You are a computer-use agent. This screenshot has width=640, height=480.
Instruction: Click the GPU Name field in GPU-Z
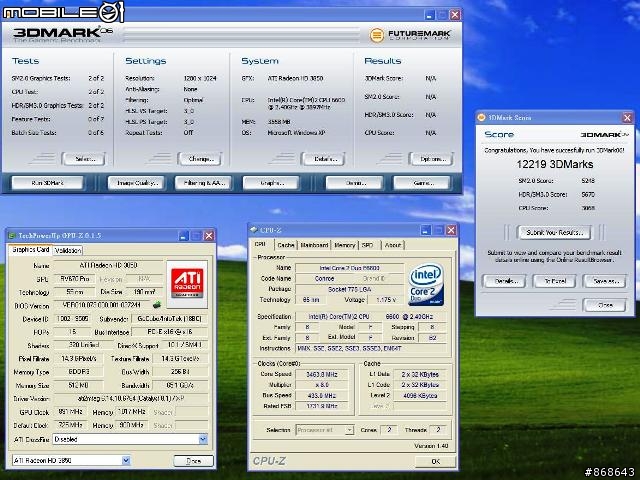[x=108, y=265]
